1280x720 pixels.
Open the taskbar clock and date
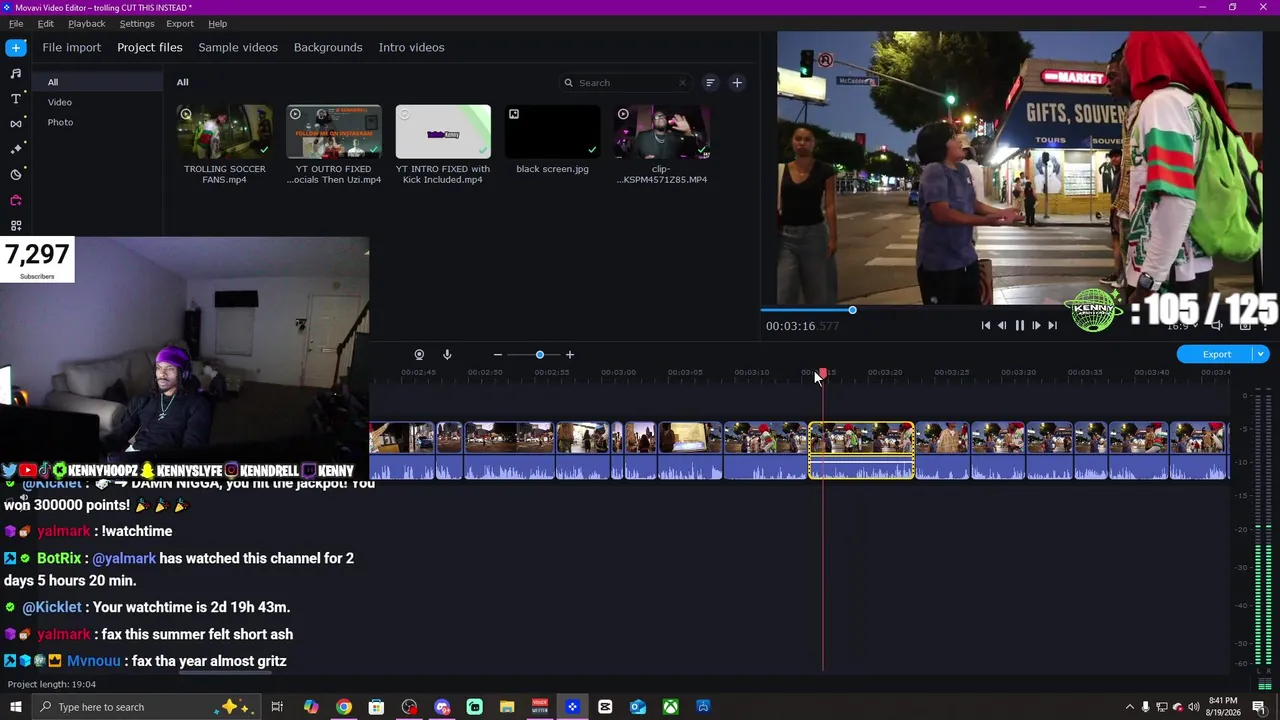pos(1223,707)
